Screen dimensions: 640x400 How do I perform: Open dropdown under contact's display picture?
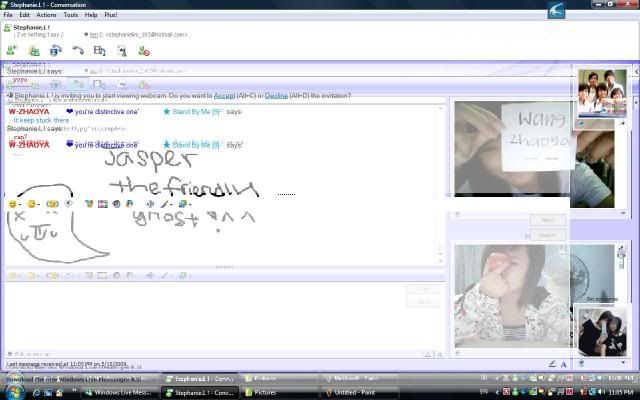[x=623, y=123]
